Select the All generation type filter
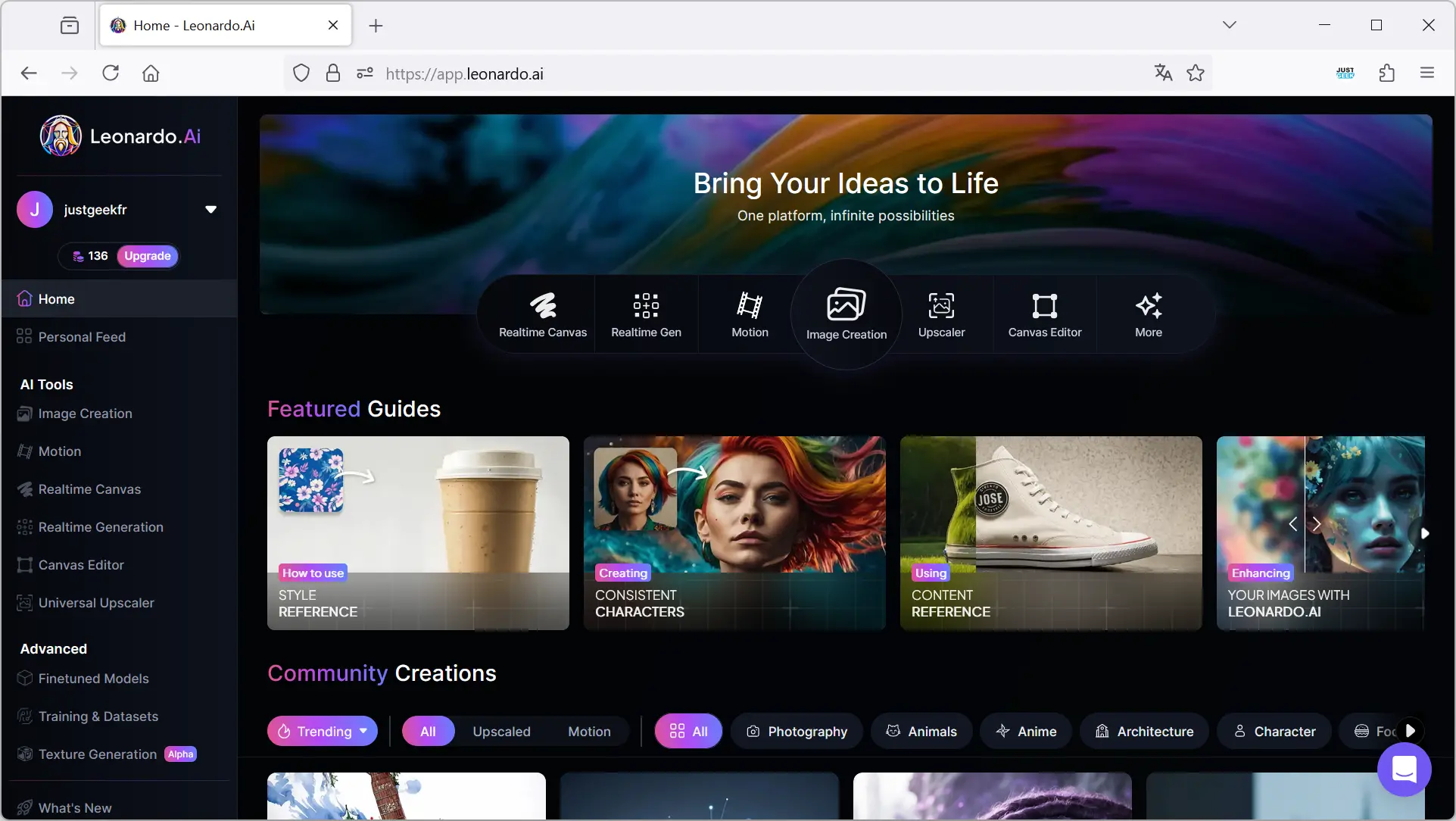This screenshot has width=1456, height=821. tap(428, 731)
